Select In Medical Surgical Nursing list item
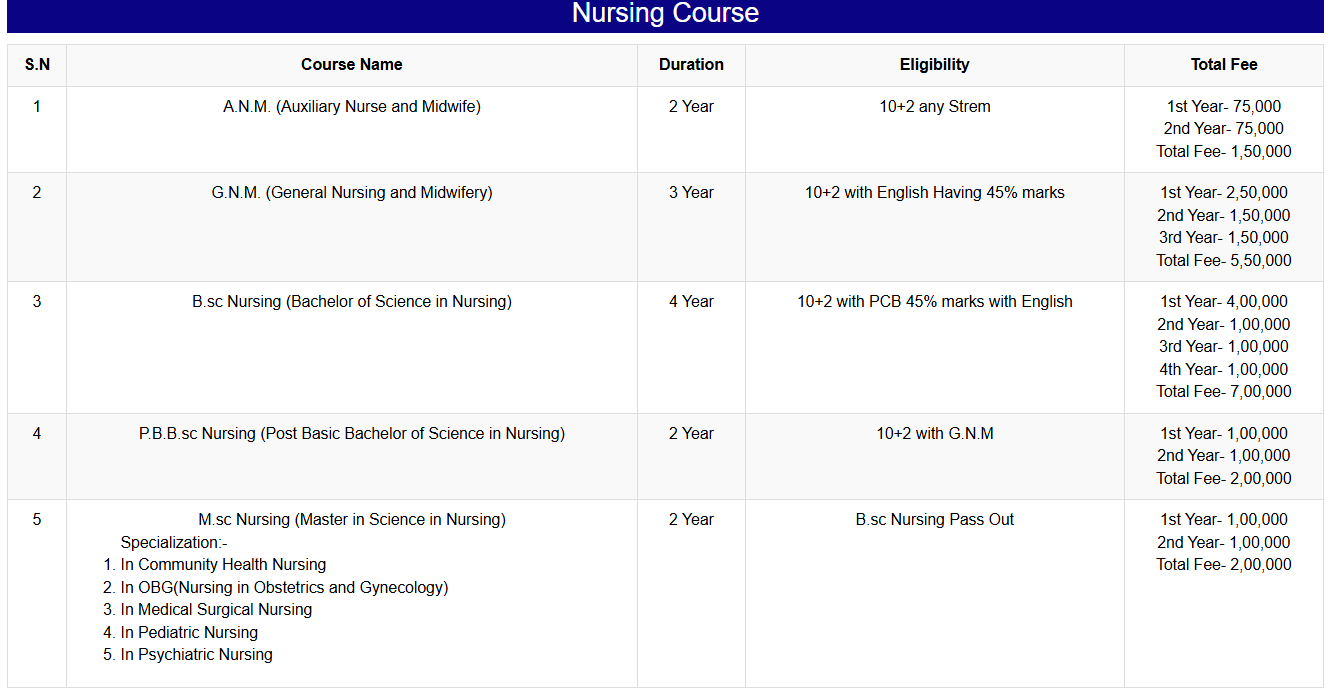The height and width of the screenshot is (689, 1330). (216, 610)
